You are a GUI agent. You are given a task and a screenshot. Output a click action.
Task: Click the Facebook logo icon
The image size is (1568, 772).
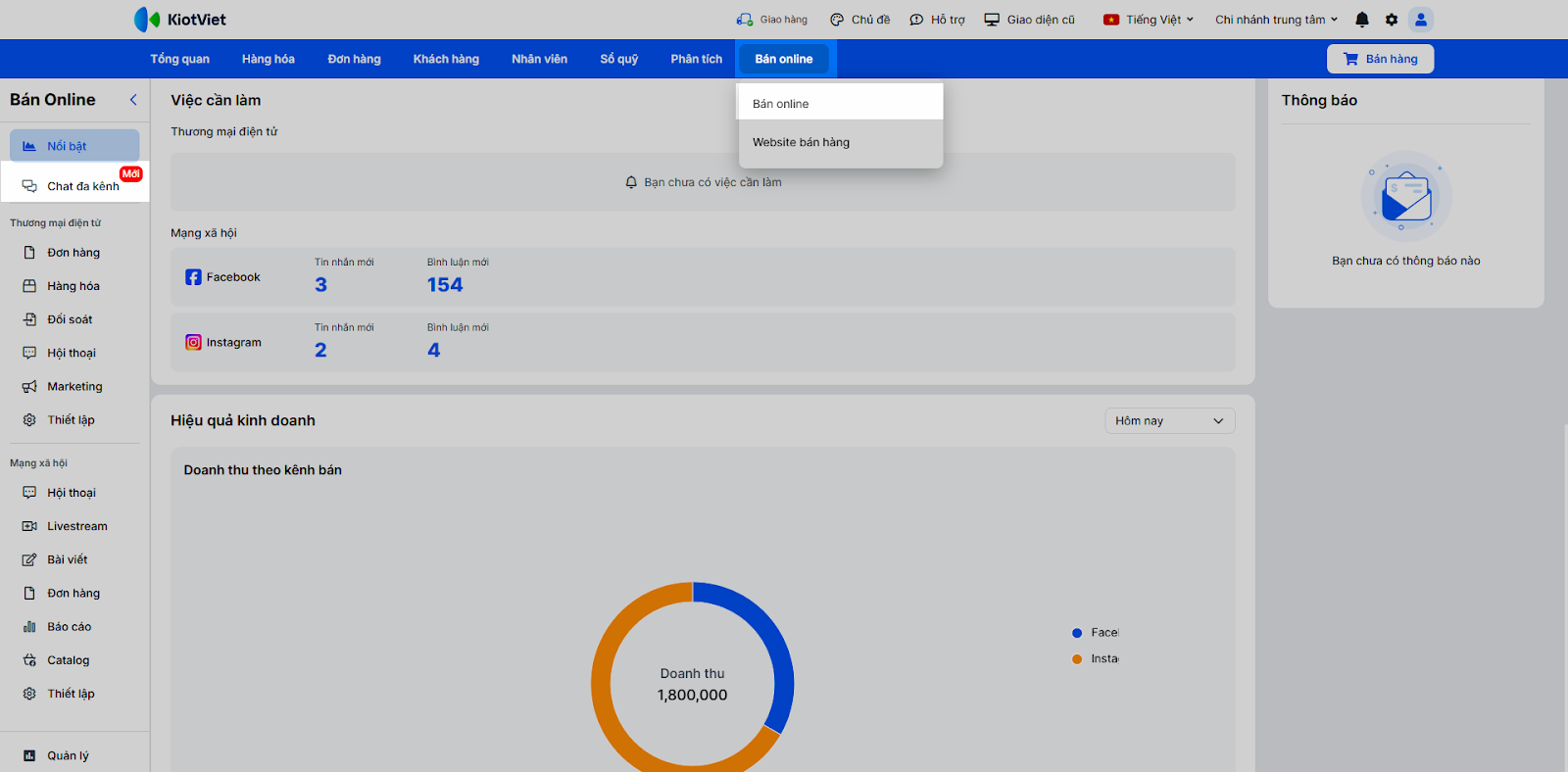193,277
